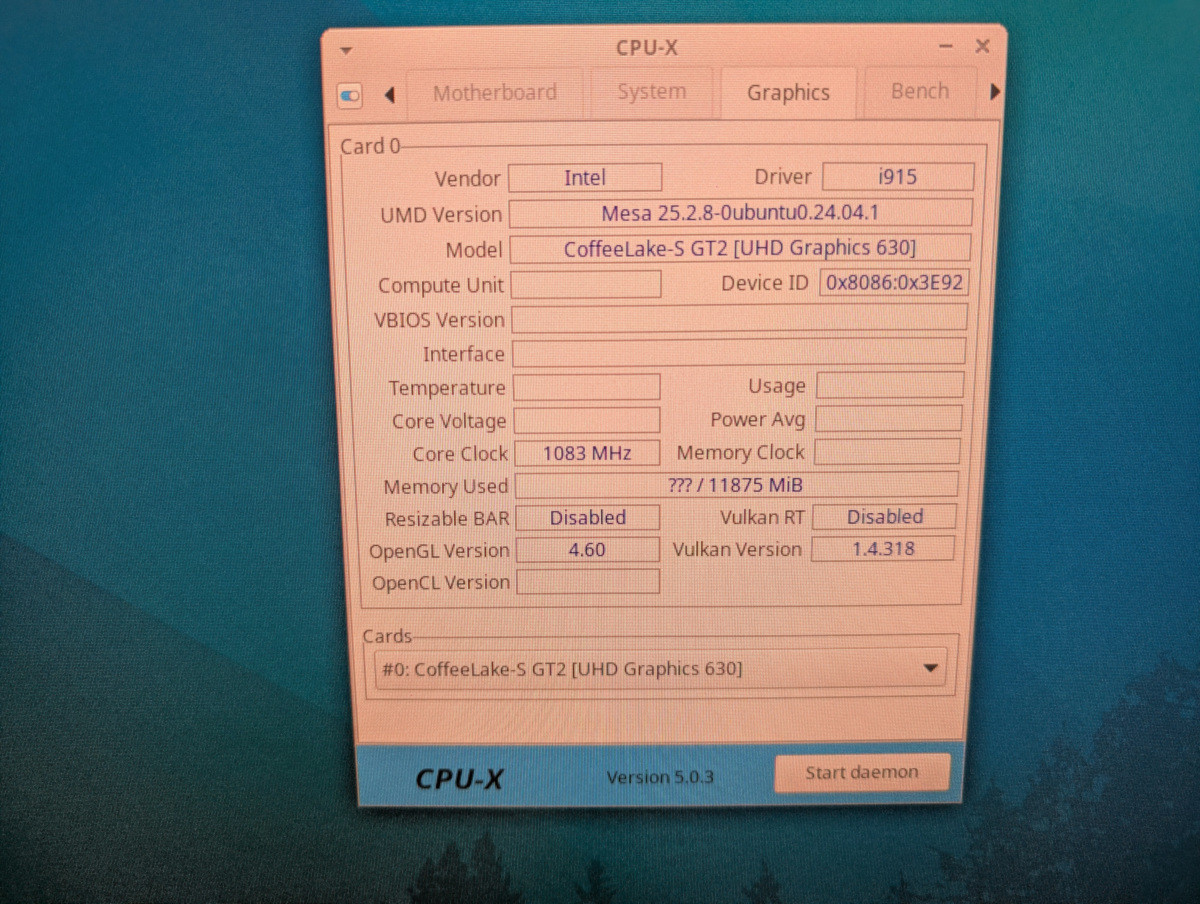This screenshot has height=904, width=1200.
Task: Click the Cards group label
Action: click(x=387, y=636)
